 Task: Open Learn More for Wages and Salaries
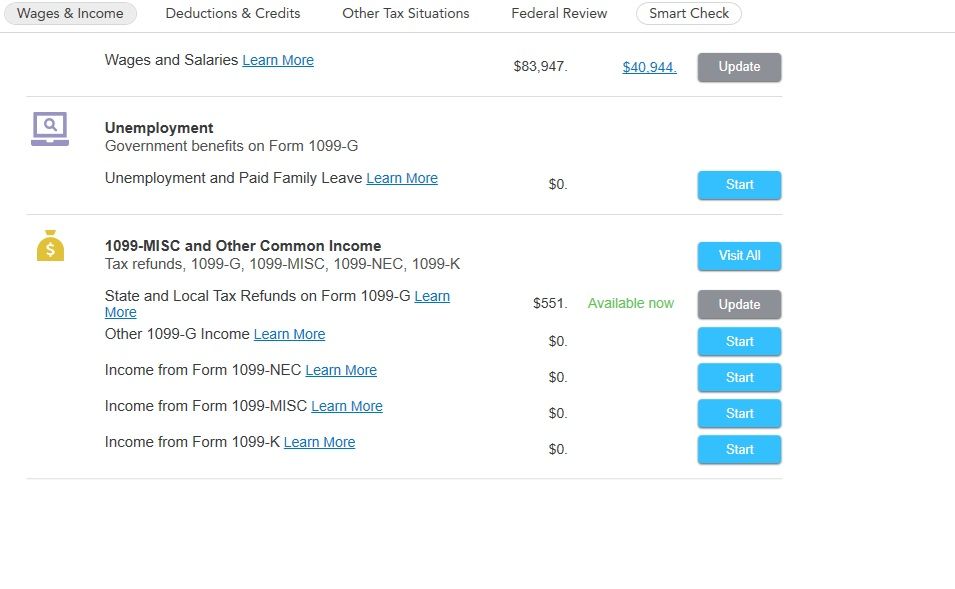click(278, 61)
